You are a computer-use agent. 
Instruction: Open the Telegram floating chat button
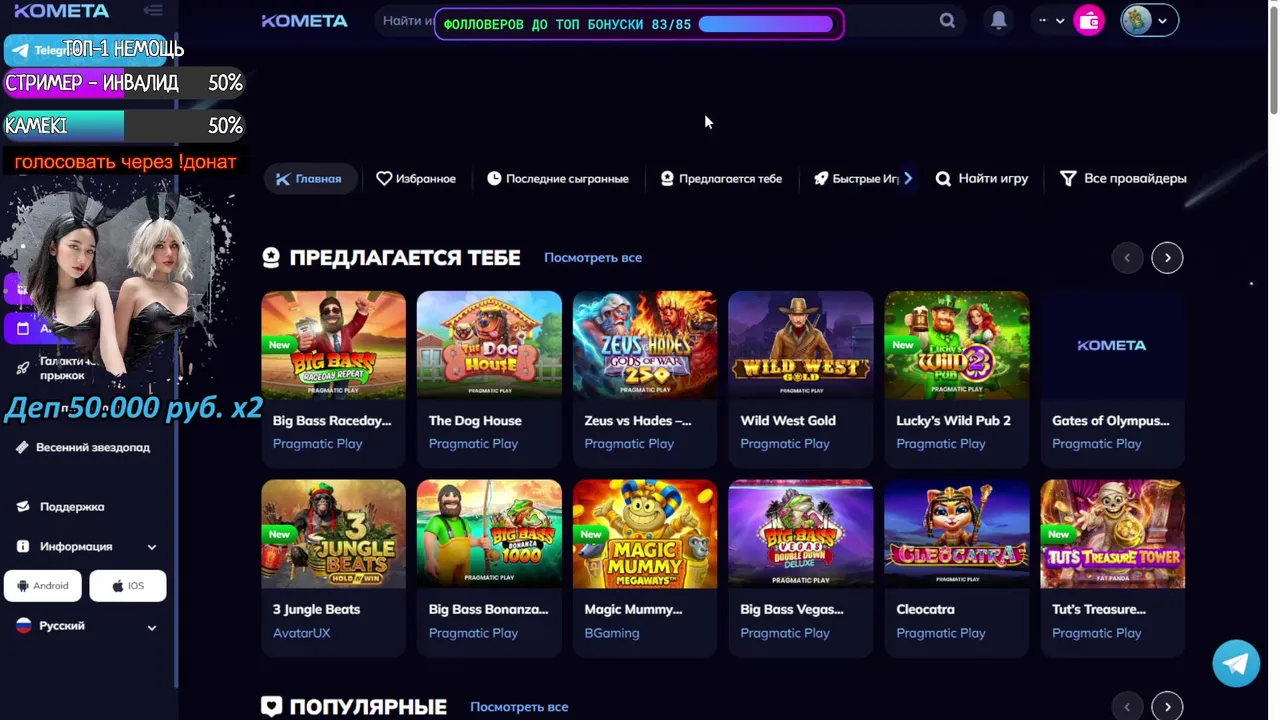pos(1236,664)
